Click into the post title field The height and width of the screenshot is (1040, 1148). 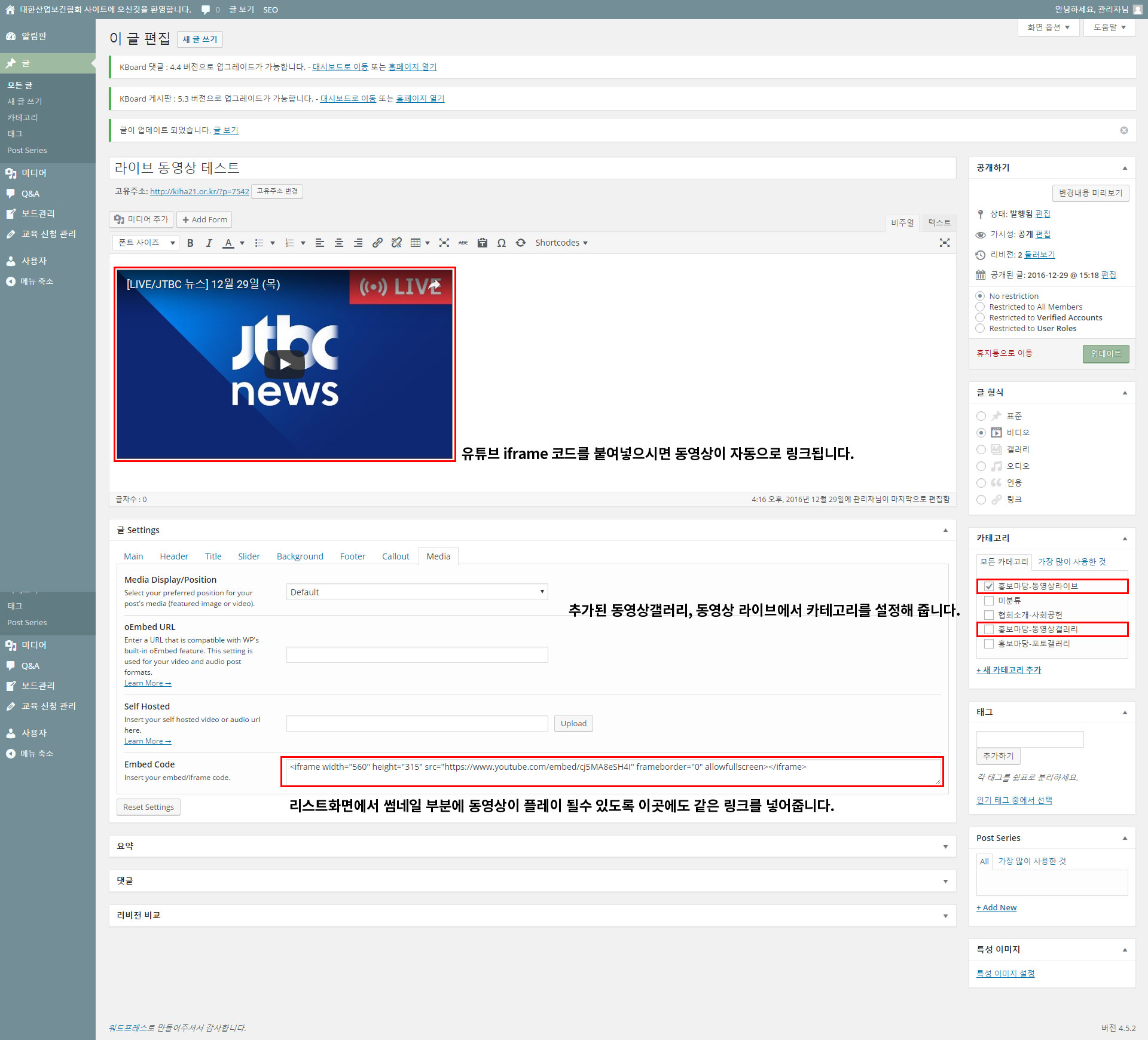[x=532, y=168]
